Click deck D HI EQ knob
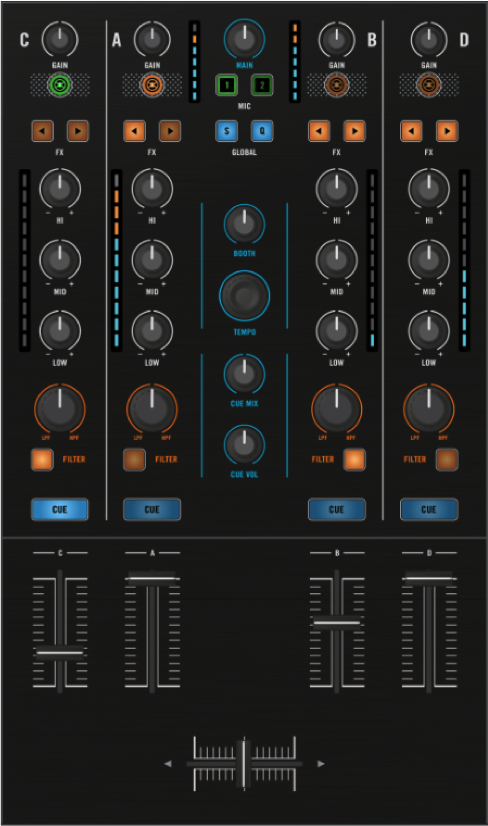Screen dimensions: 488x826 click(x=428, y=189)
